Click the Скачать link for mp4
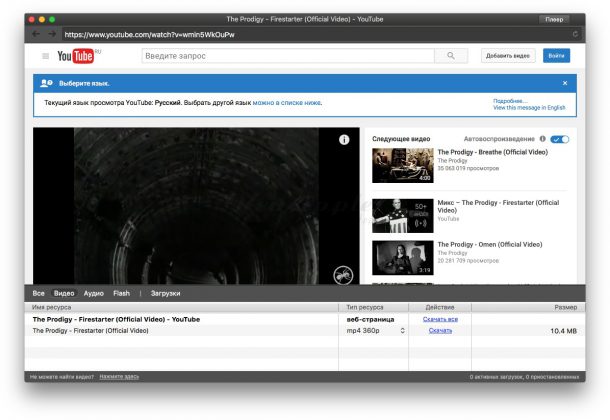 [x=440, y=330]
